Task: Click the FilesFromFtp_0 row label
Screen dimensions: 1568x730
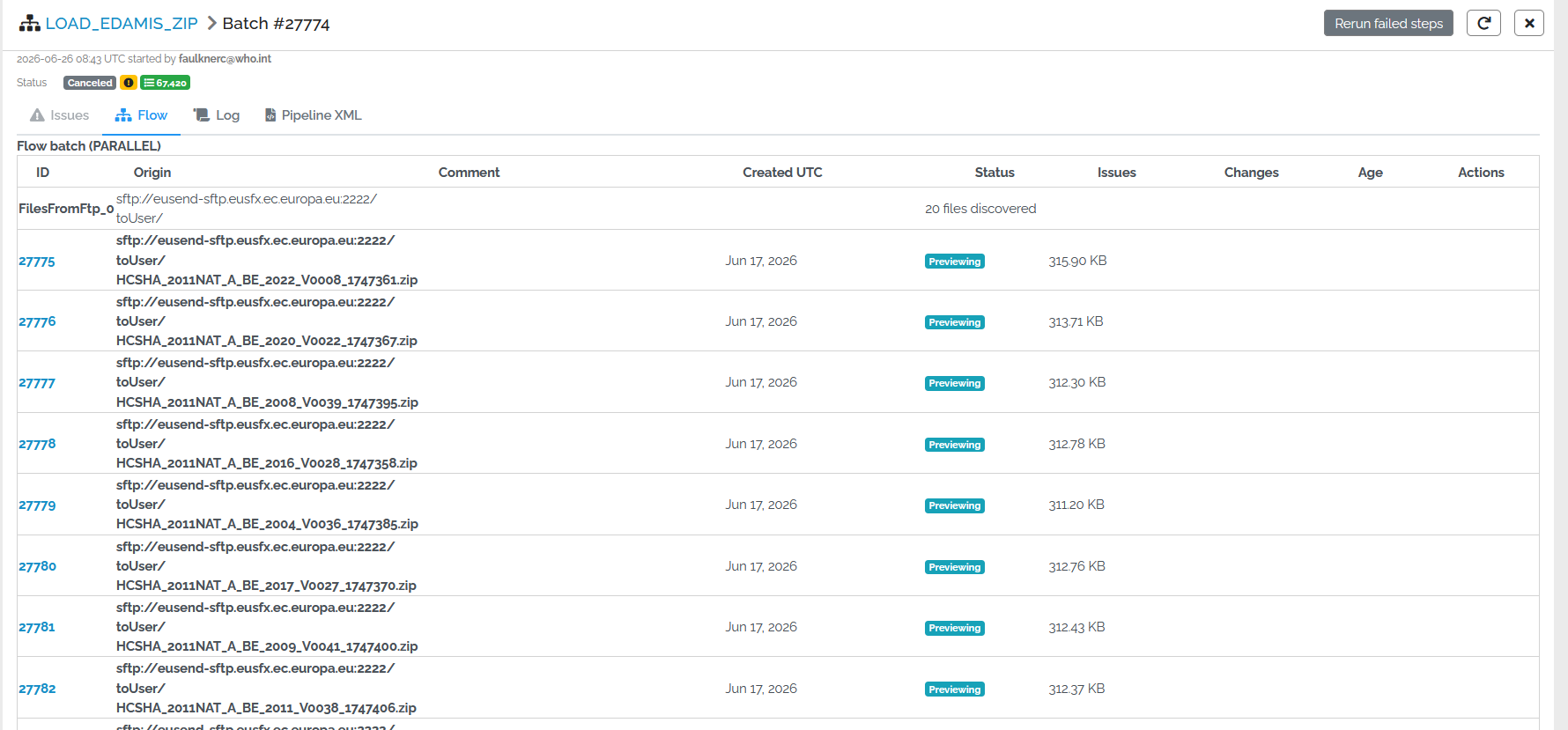Action: [x=66, y=209]
